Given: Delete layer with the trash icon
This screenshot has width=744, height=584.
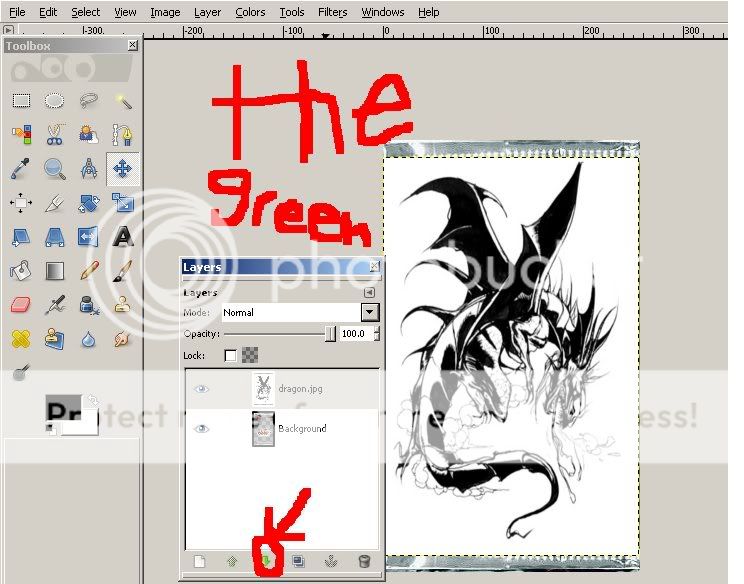Looking at the screenshot, I should [x=364, y=562].
